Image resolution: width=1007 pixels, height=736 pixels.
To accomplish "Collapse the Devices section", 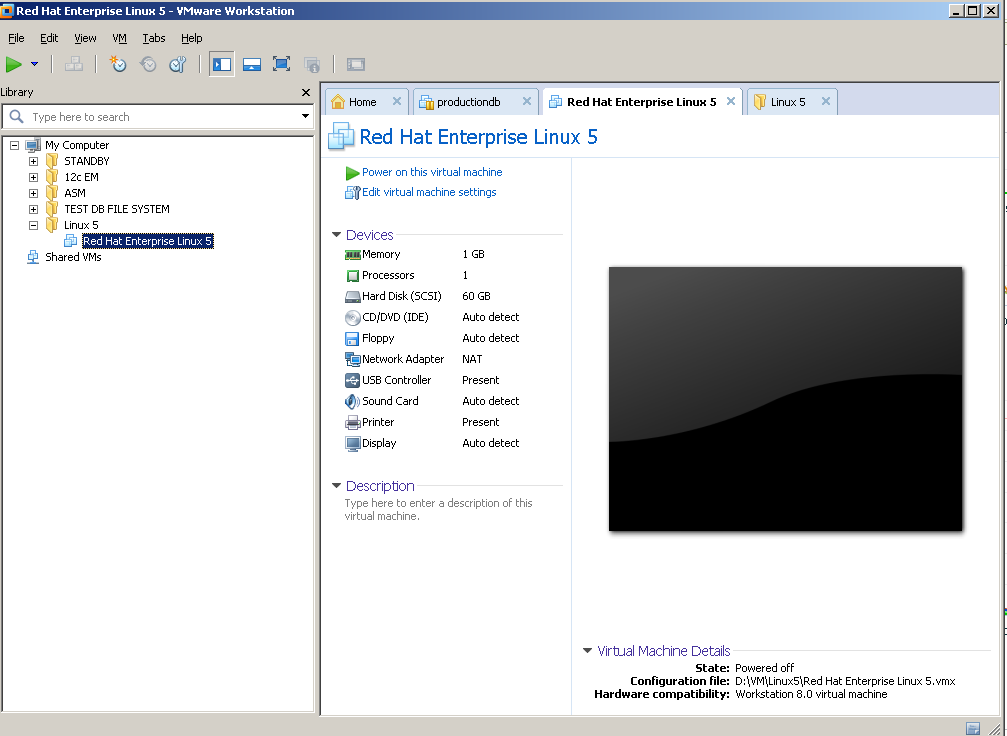I will tap(336, 235).
